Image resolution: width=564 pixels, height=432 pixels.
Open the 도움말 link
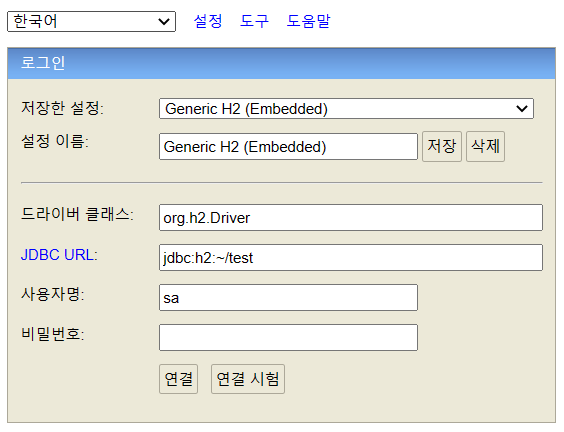coord(308,21)
